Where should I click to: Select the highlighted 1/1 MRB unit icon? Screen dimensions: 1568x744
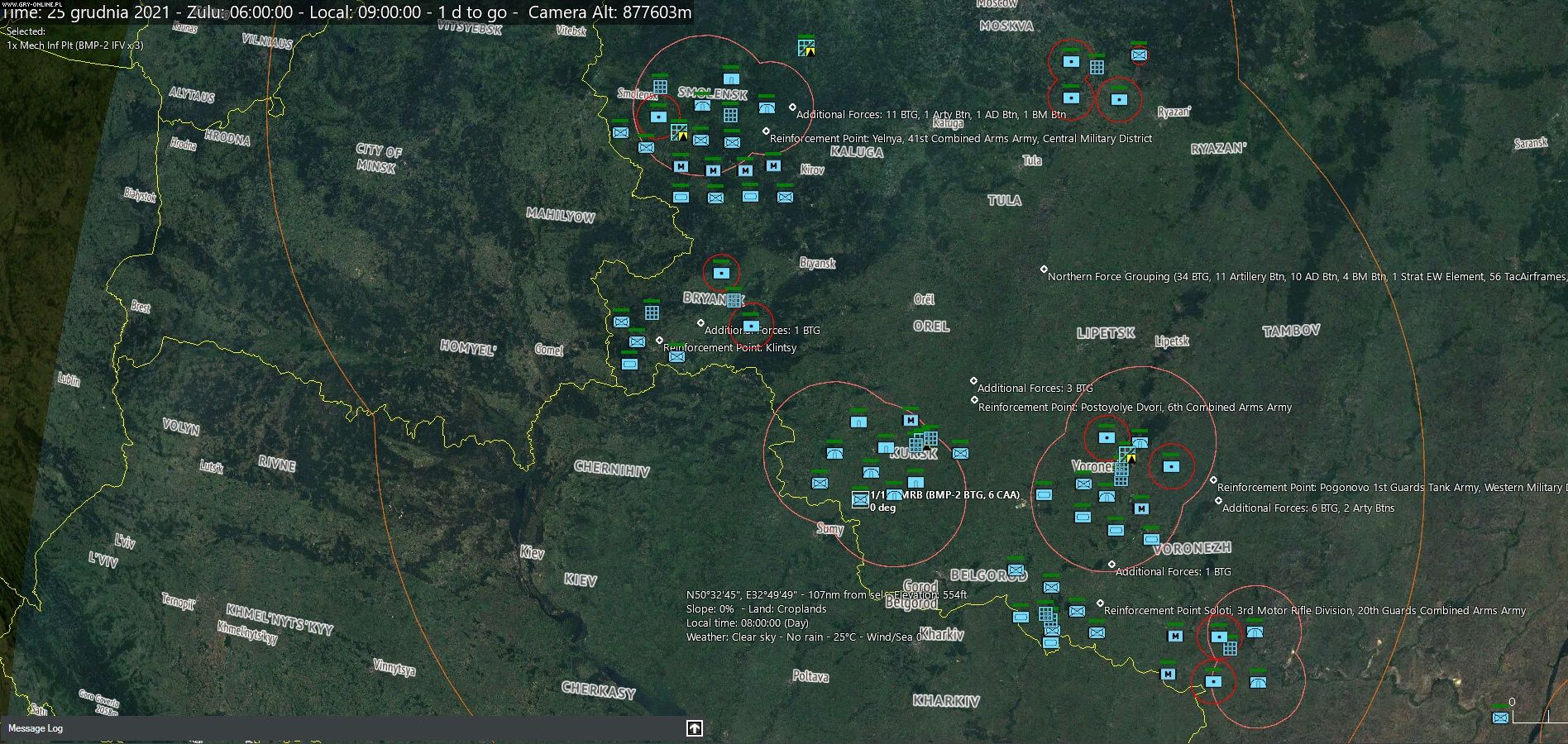(860, 499)
